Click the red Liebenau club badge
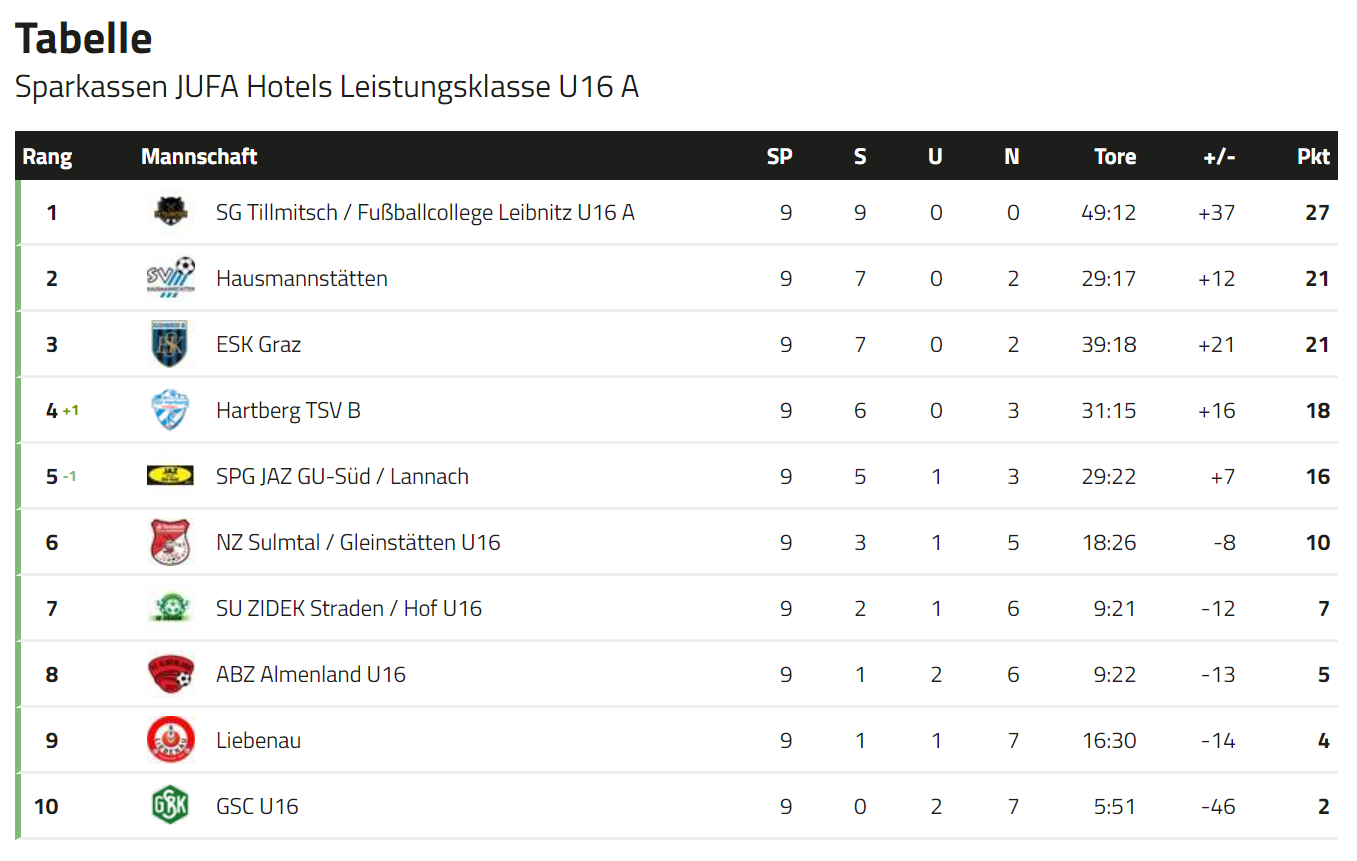 coord(170,740)
